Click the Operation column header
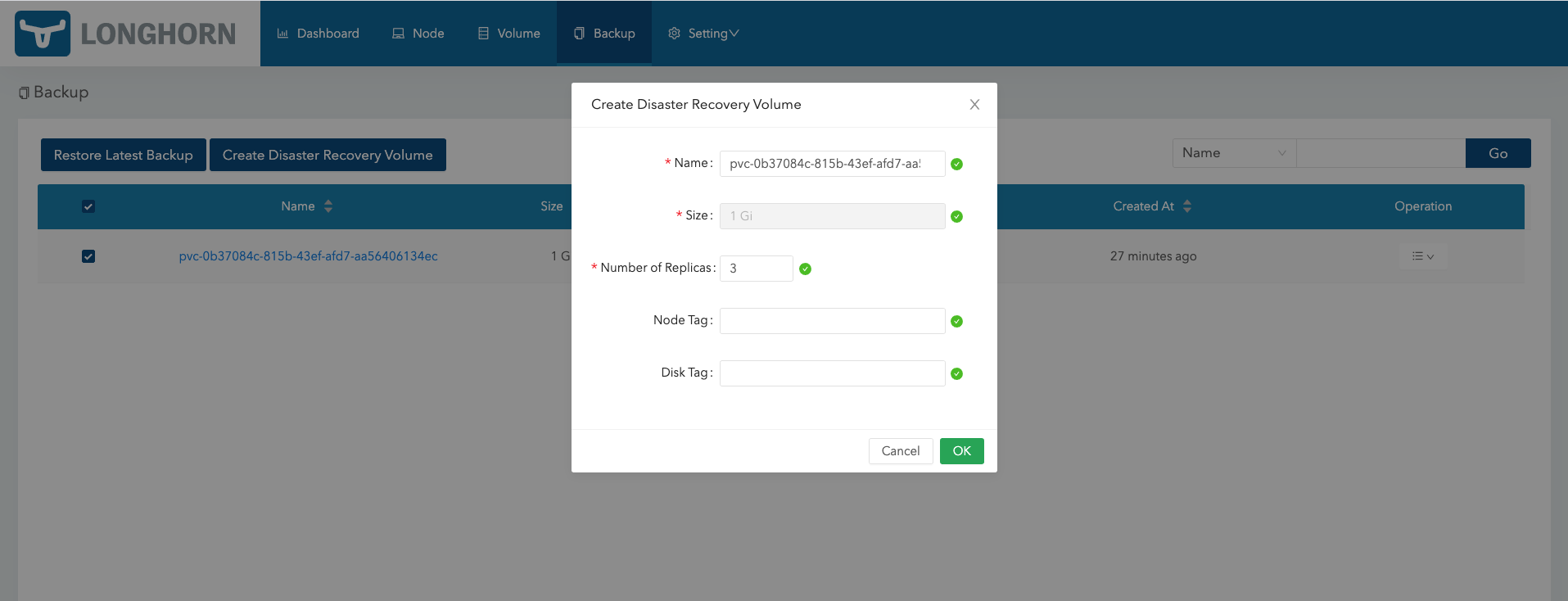 point(1423,206)
